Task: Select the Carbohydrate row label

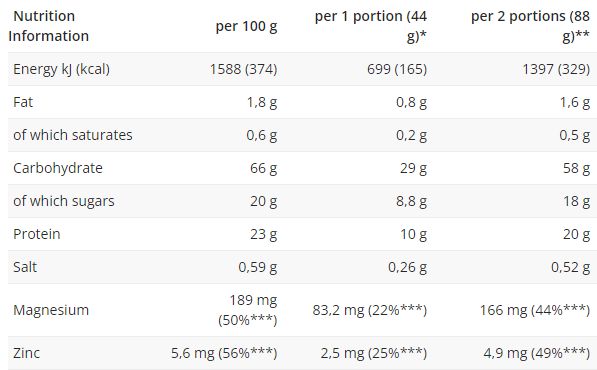Action: click(58, 168)
